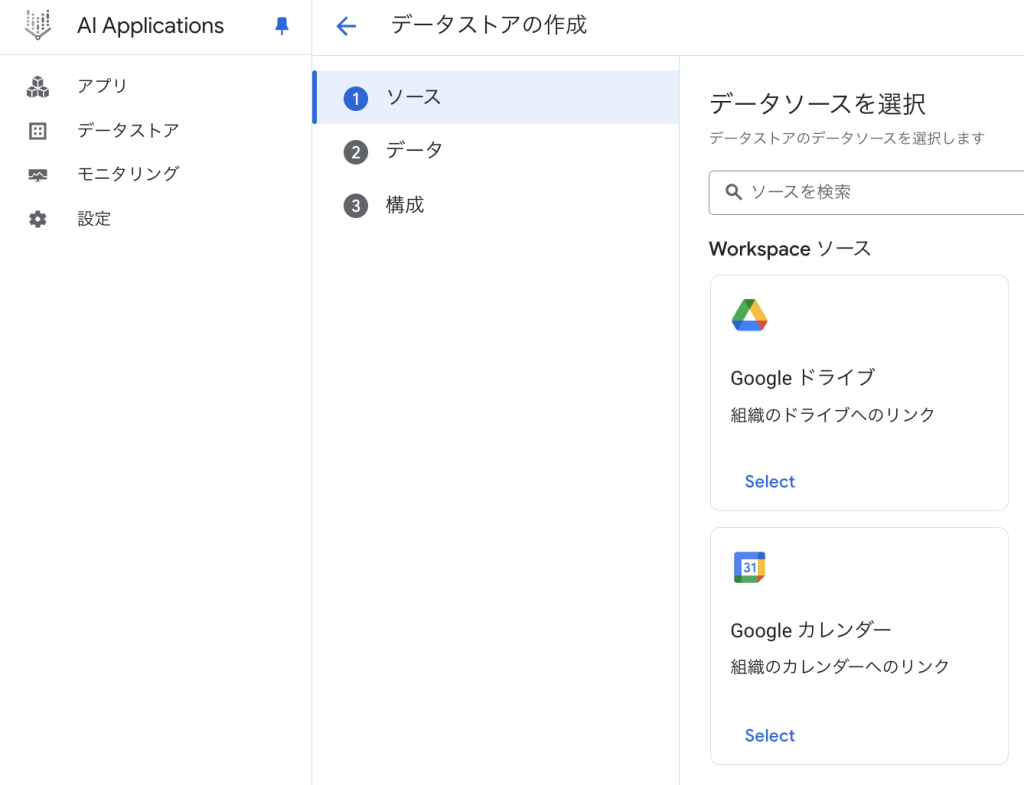Go to モニタリング in the sidebar
Viewport: 1024px width, 785px height.
pyautogui.click(x=128, y=175)
